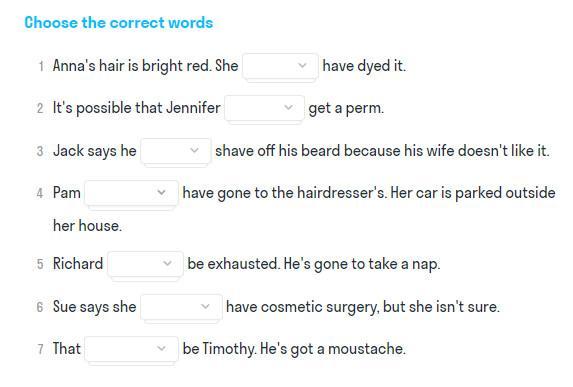Open dropdown after 'Richard' in sentence 5
573x387 pixels.
(145, 264)
